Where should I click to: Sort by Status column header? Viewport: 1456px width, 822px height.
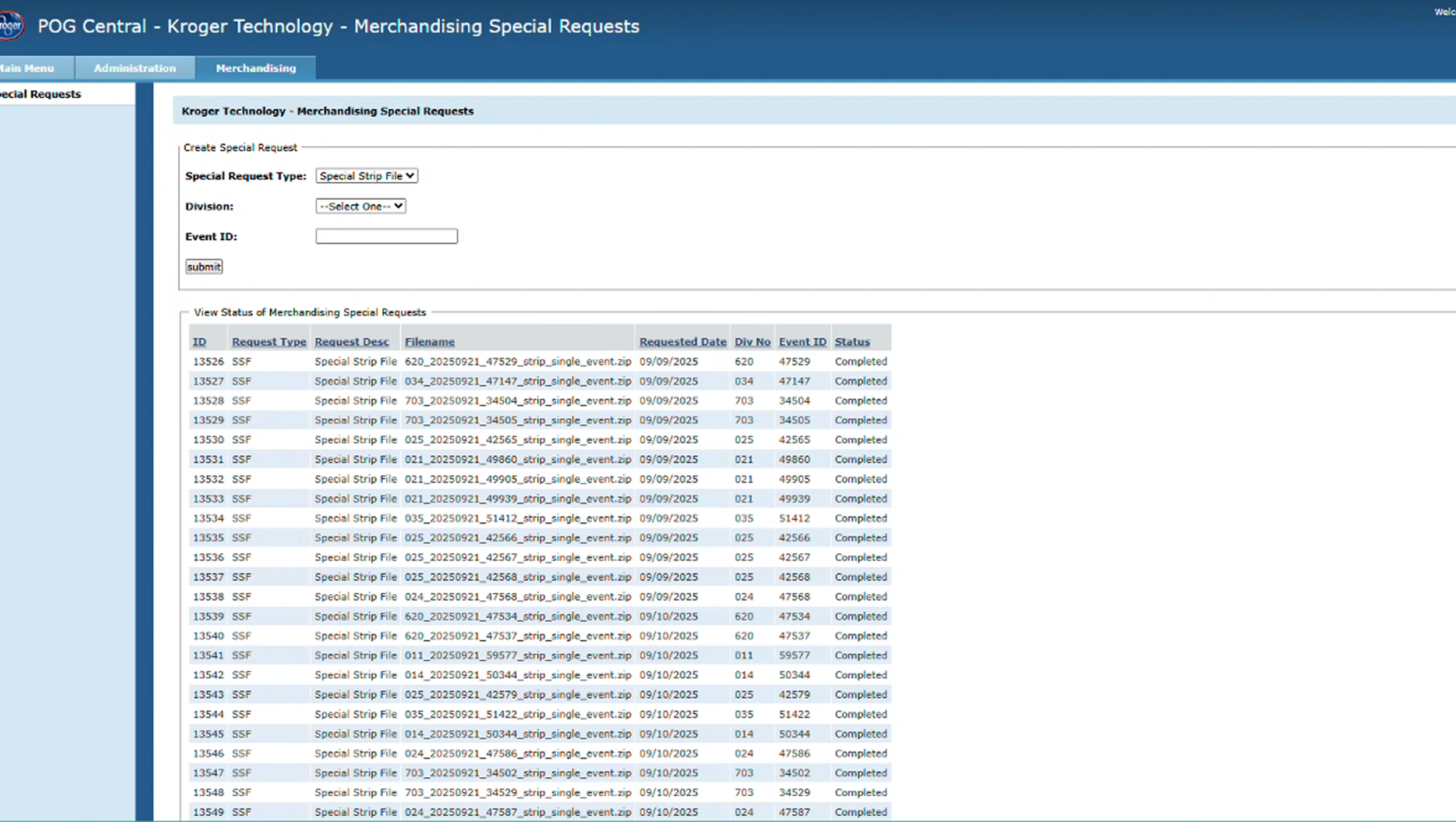(851, 342)
